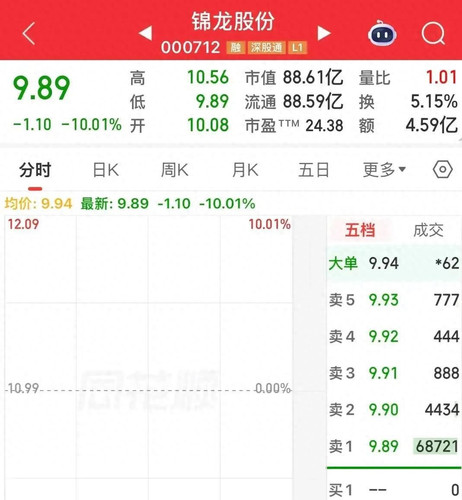The image size is (462, 500).
Task: Tap turnover rate 5.15%
Action: click(x=434, y=101)
